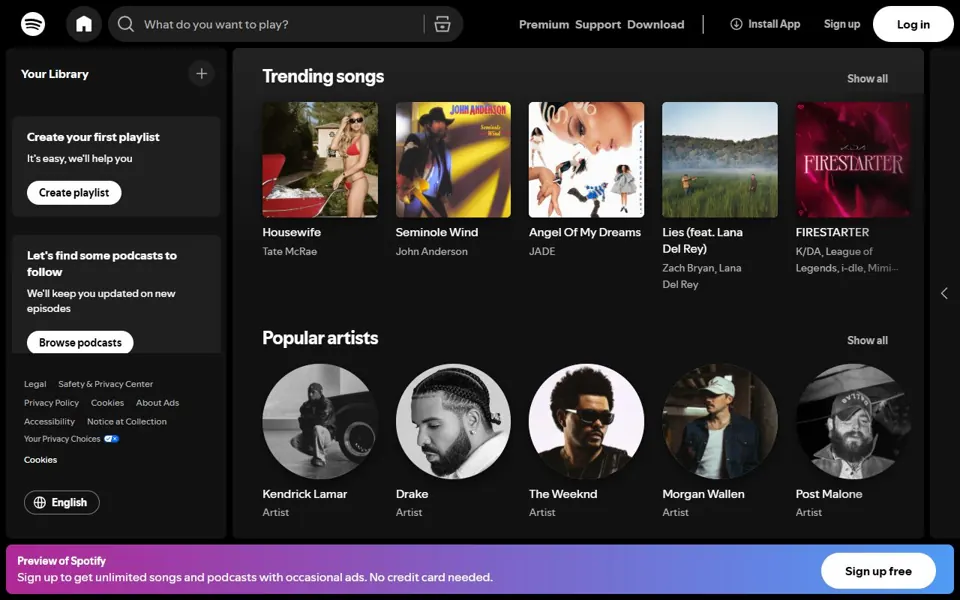Viewport: 960px width, 600px height.
Task: Click the Log in button
Action: [913, 24]
